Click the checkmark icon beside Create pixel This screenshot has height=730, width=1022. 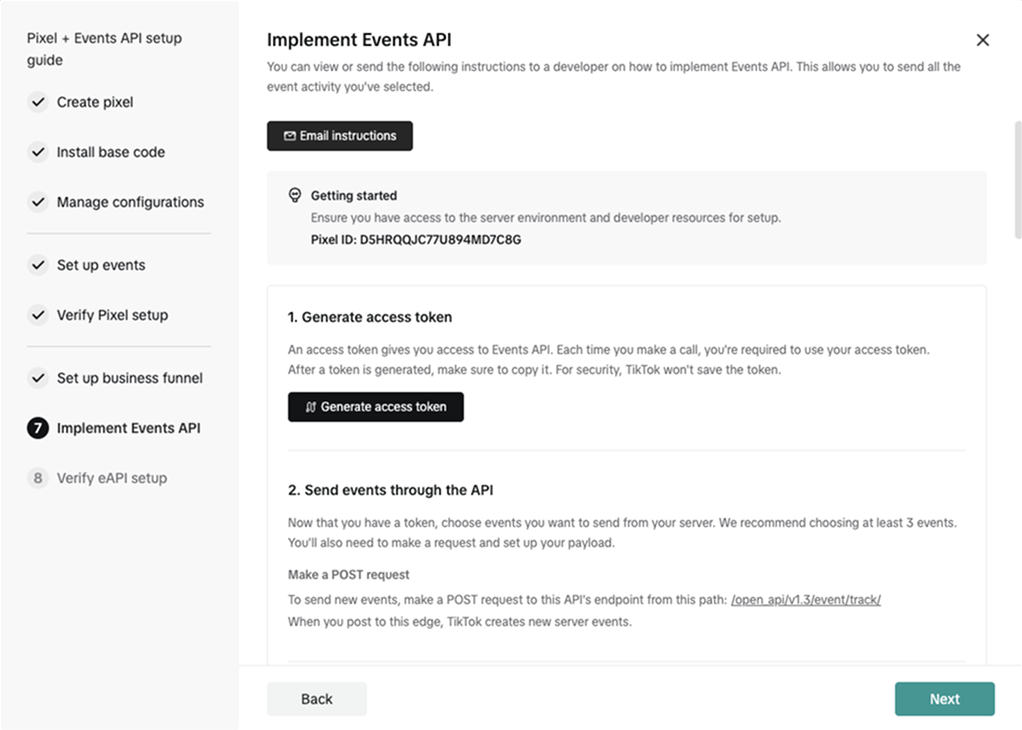click(38, 102)
